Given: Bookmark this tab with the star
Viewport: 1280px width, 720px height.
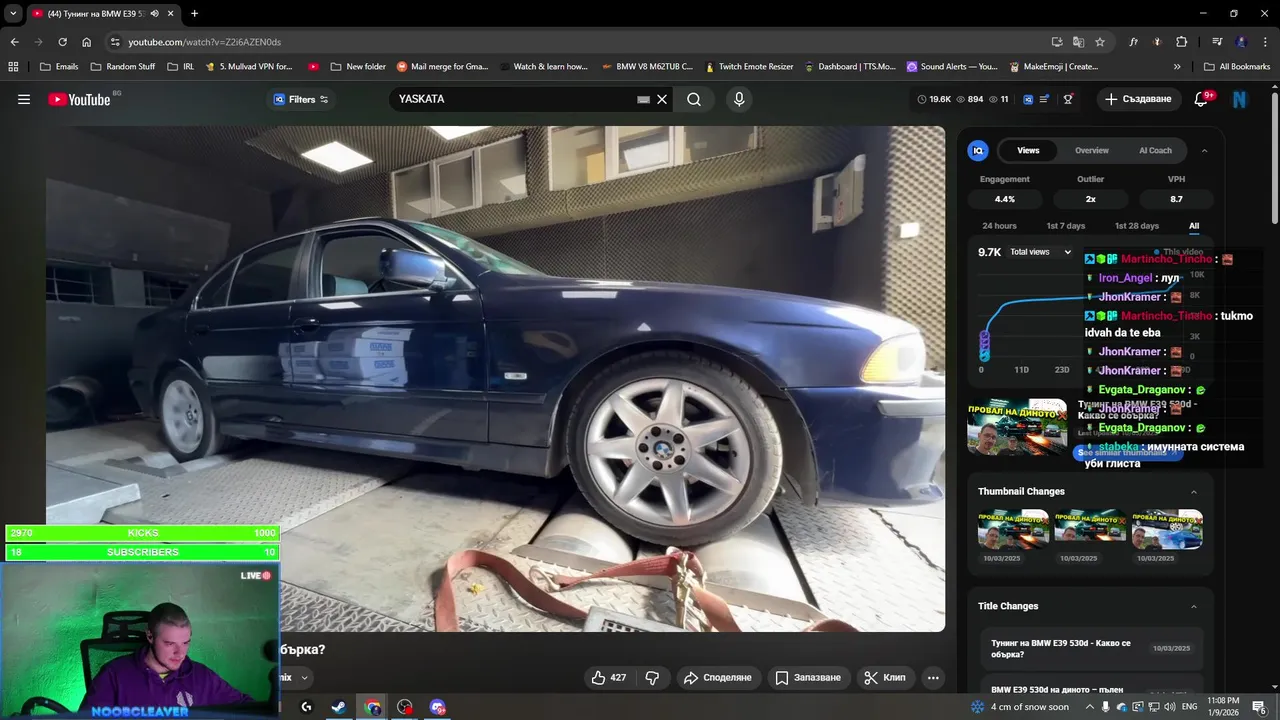Looking at the screenshot, I should coord(1100,42).
